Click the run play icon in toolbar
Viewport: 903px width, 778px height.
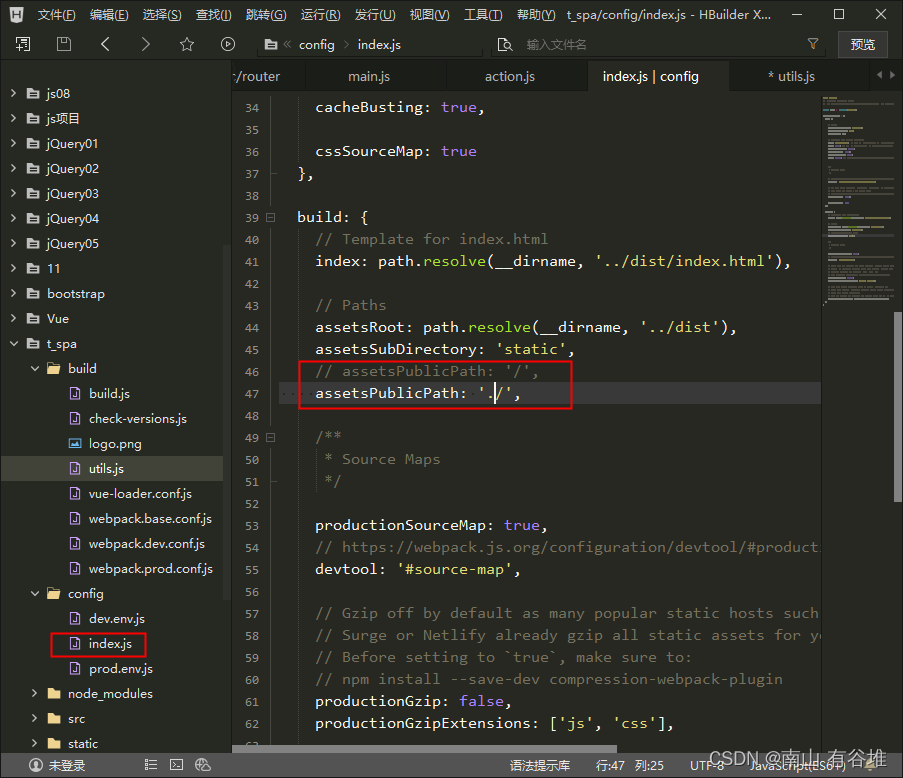point(228,44)
